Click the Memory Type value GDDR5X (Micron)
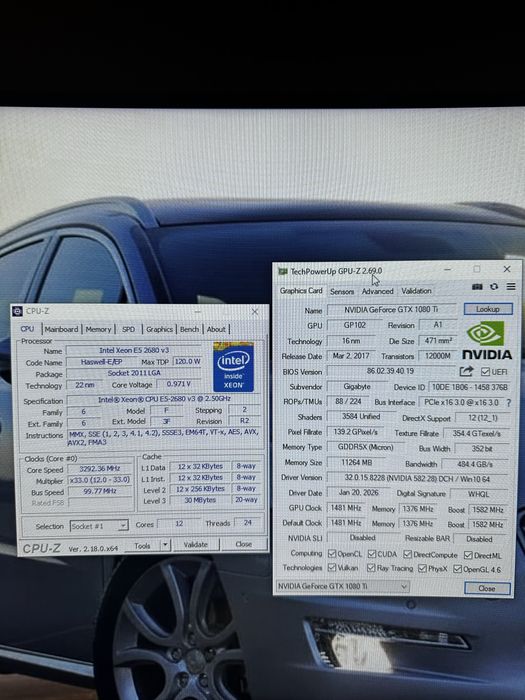This screenshot has height=700, width=525. tap(366, 447)
